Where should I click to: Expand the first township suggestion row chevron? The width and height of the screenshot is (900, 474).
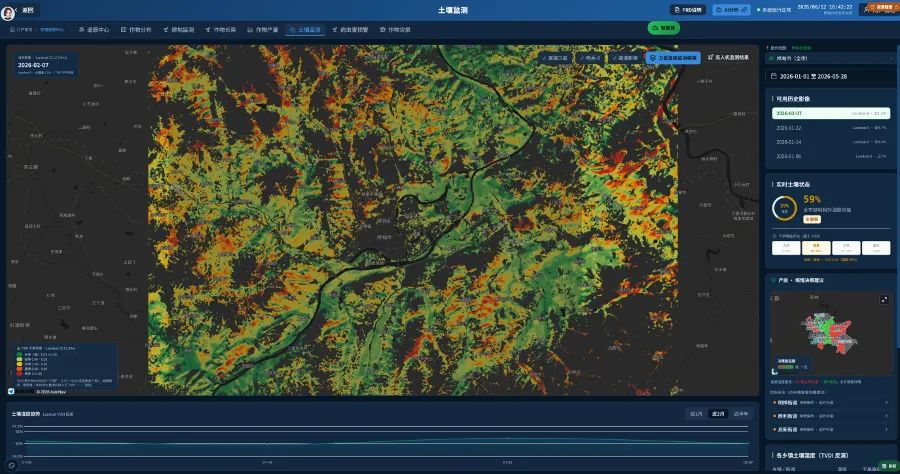887,403
